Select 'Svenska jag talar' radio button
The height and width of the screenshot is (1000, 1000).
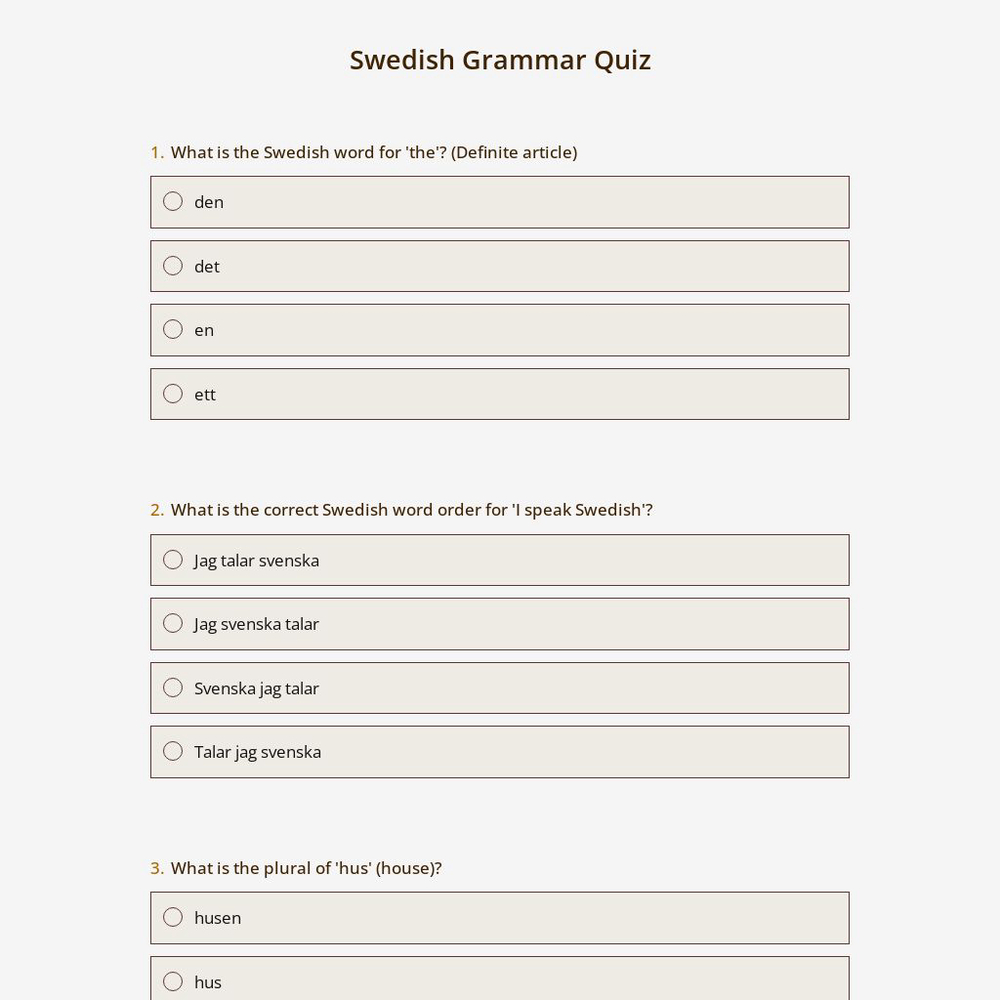tap(173, 687)
